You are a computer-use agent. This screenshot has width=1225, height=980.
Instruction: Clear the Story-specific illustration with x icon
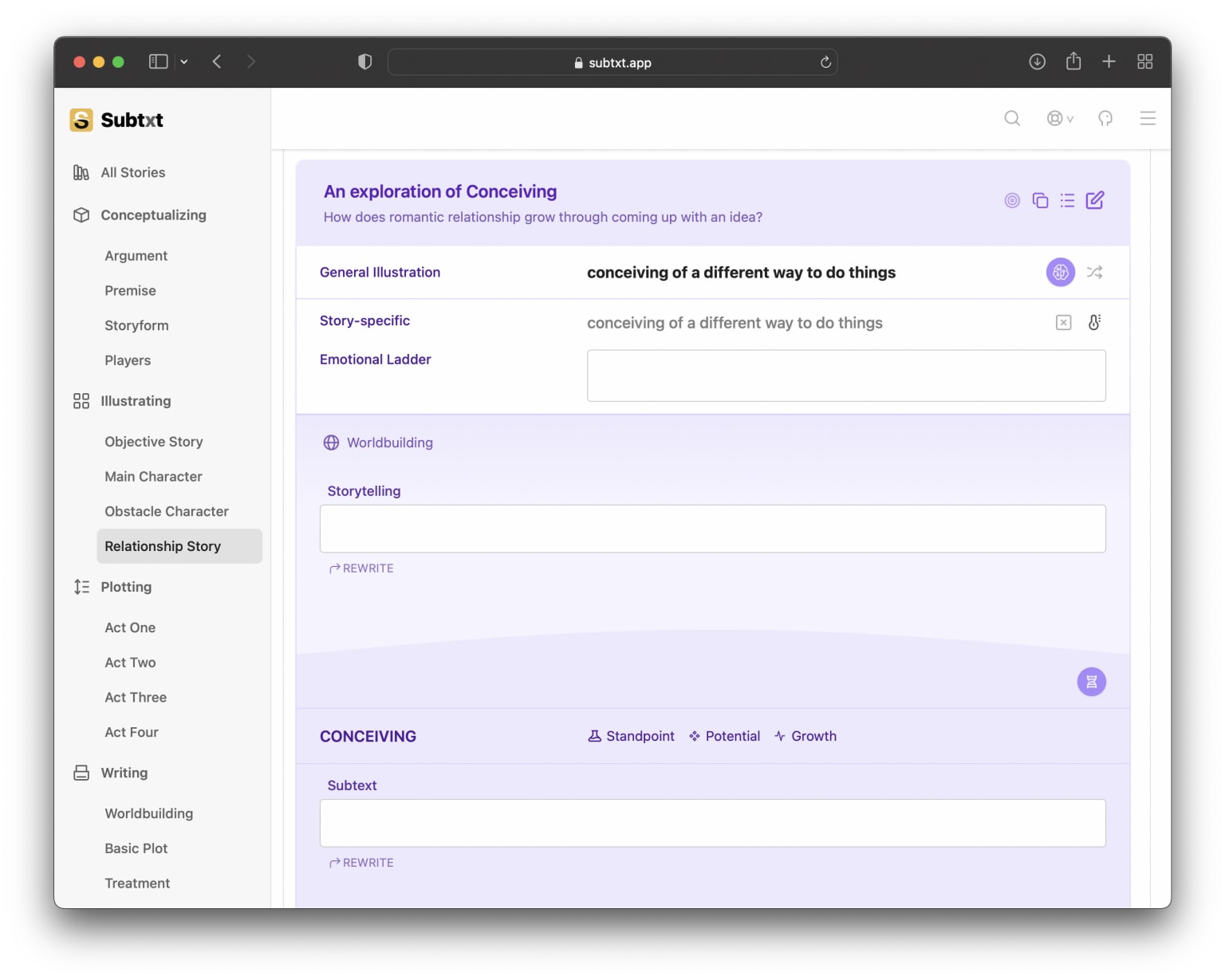[1064, 322]
